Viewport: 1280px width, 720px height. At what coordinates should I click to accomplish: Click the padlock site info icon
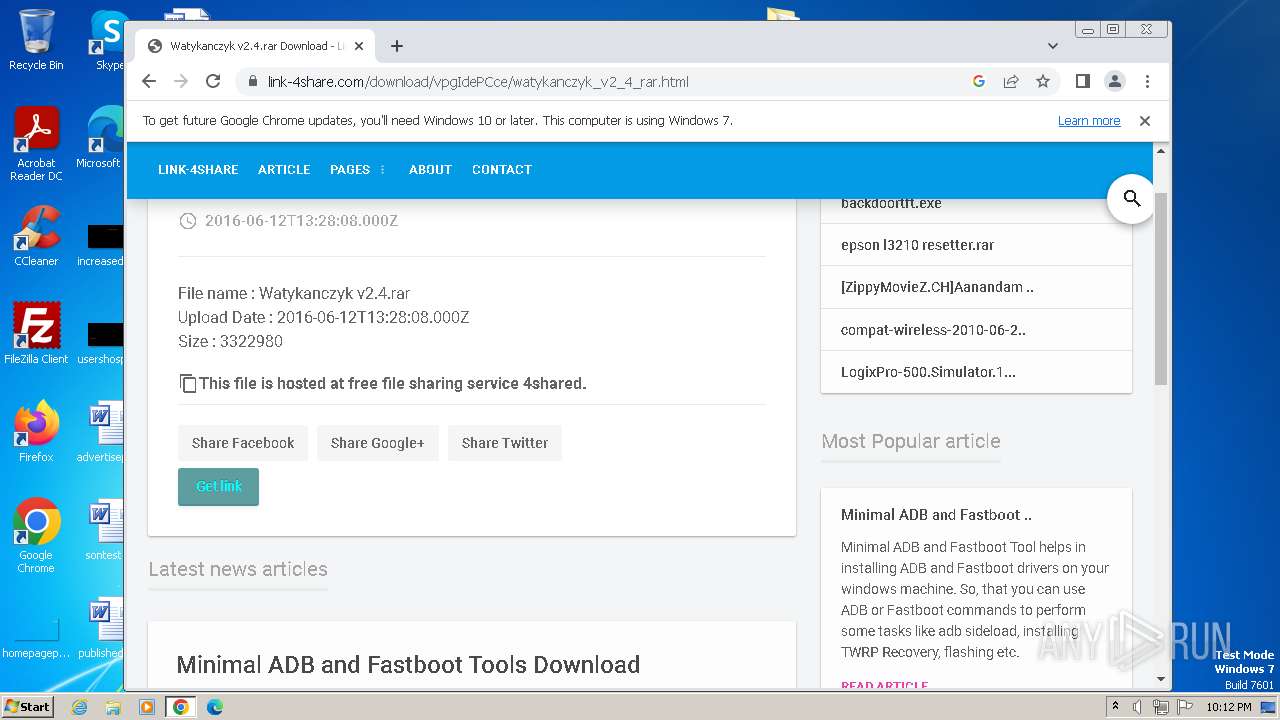click(252, 82)
